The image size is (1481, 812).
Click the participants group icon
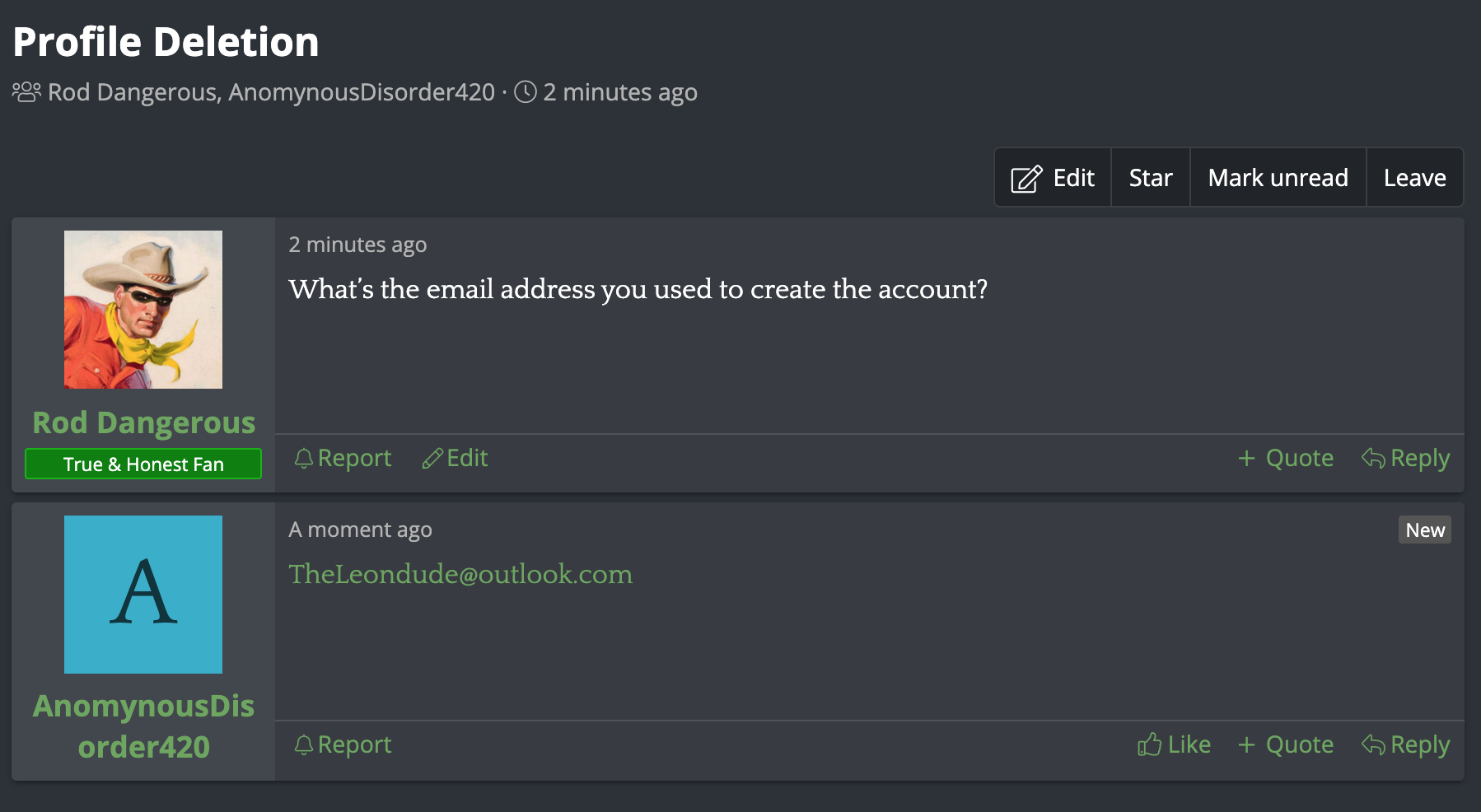[26, 91]
